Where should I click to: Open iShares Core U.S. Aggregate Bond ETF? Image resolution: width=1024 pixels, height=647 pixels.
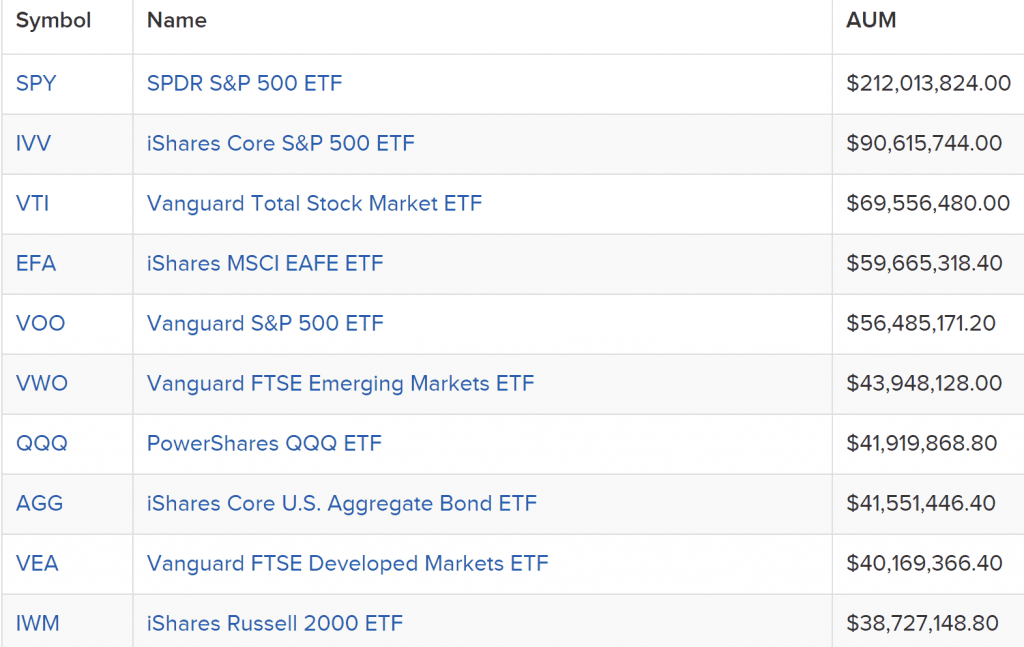coord(342,504)
